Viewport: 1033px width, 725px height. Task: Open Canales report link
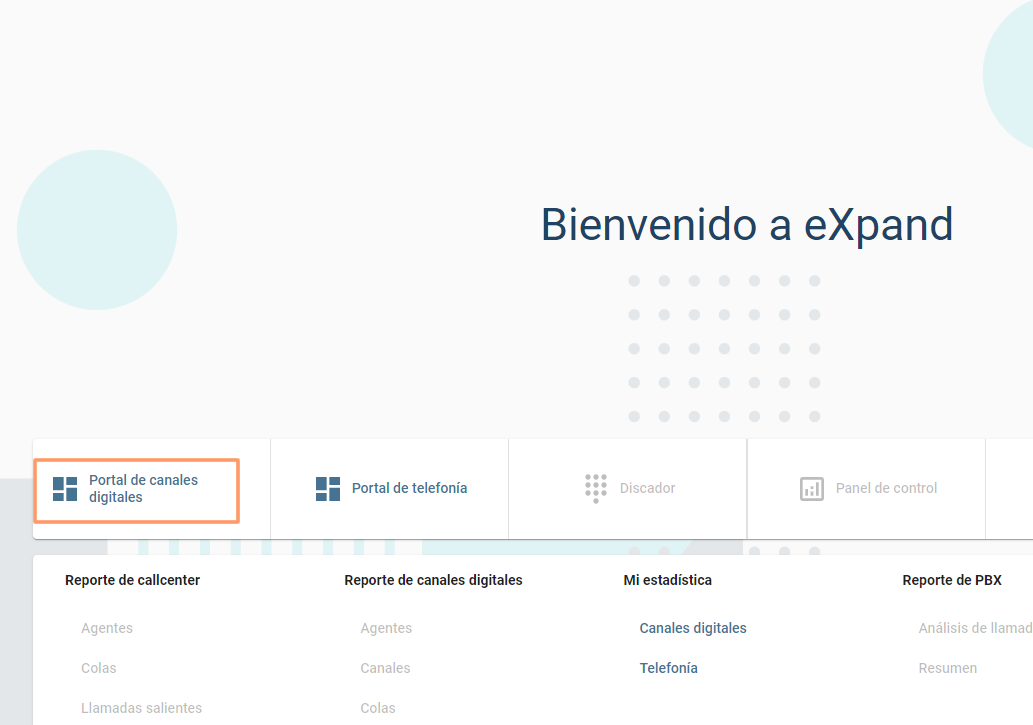[385, 668]
